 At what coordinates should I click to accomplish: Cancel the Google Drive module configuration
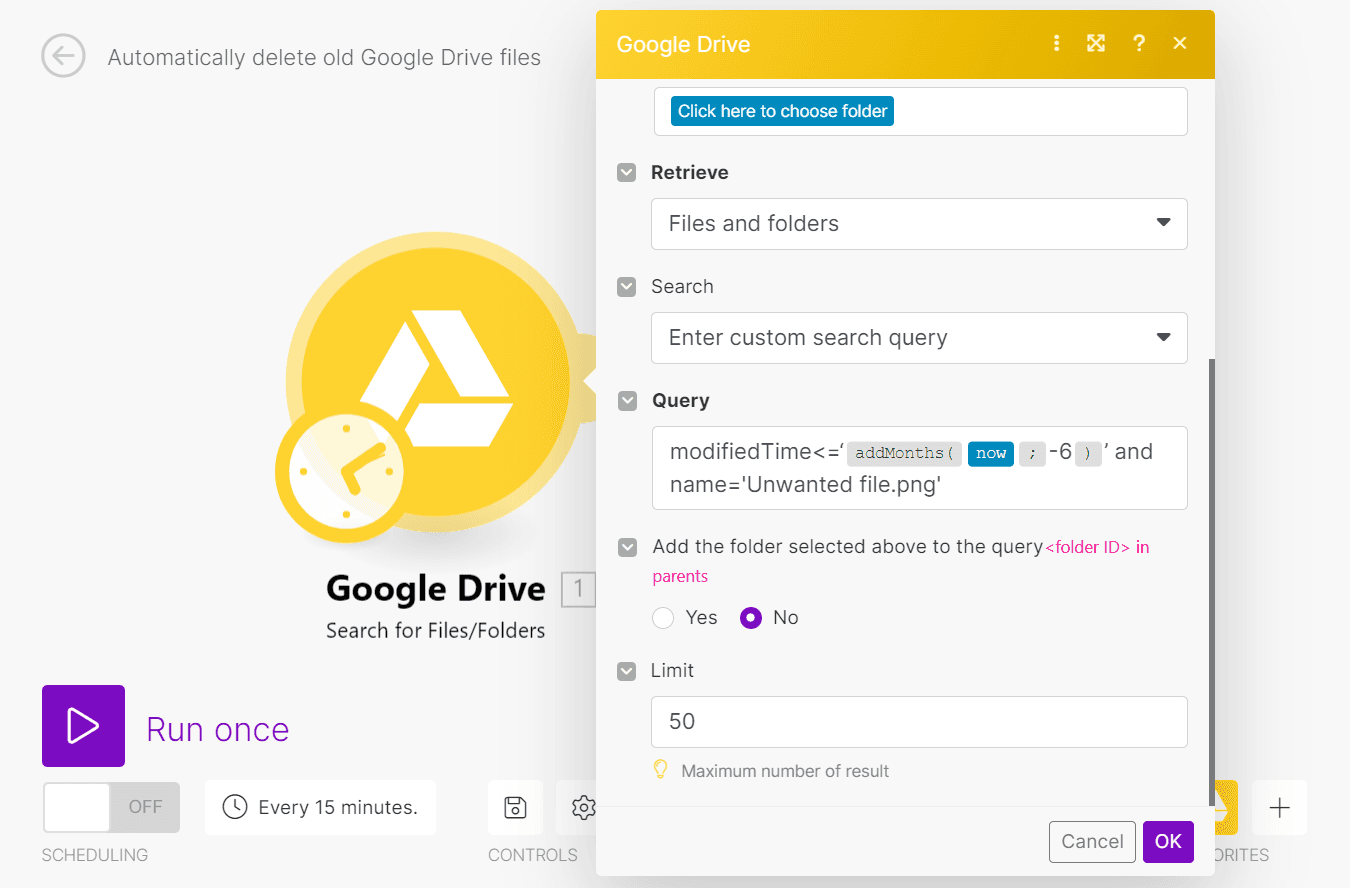[x=1092, y=842]
